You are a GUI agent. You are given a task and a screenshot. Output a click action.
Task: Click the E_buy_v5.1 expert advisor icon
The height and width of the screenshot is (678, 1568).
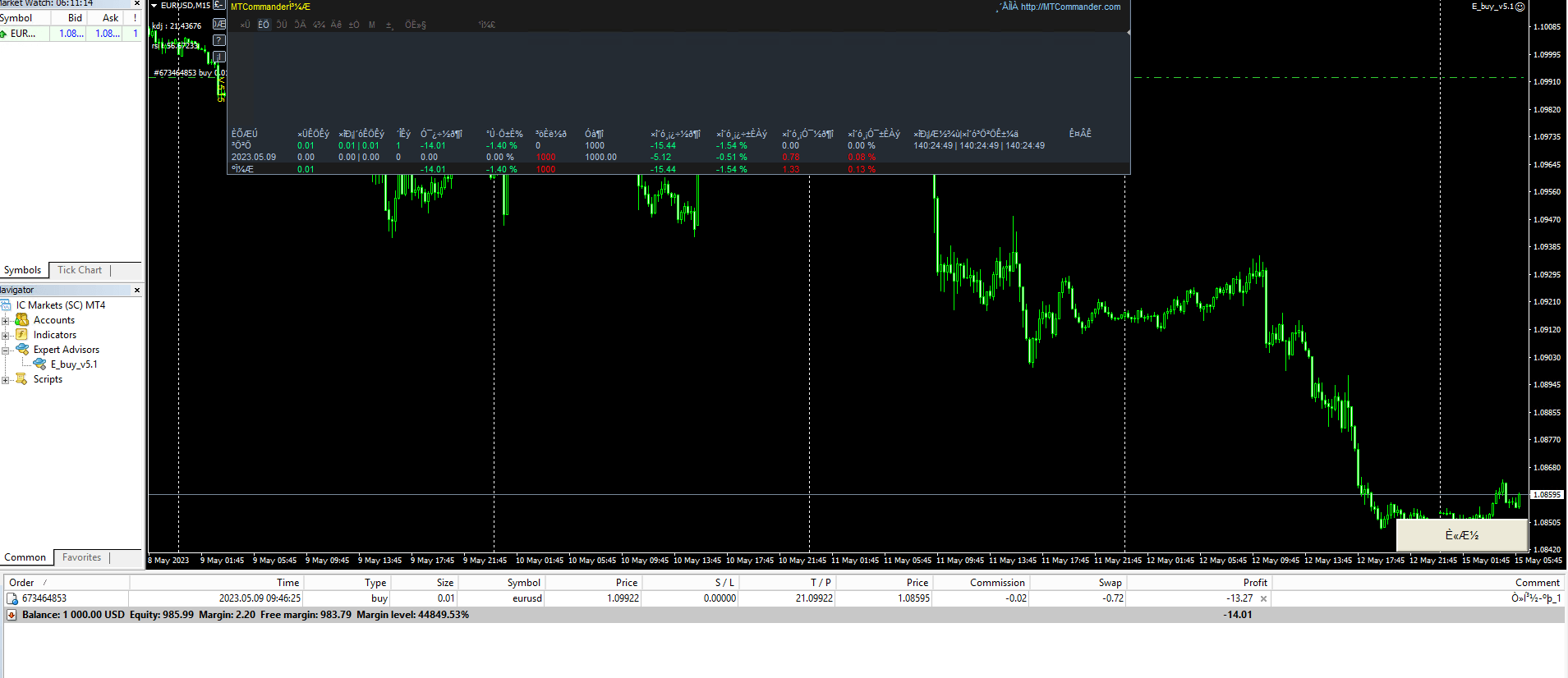[39, 364]
